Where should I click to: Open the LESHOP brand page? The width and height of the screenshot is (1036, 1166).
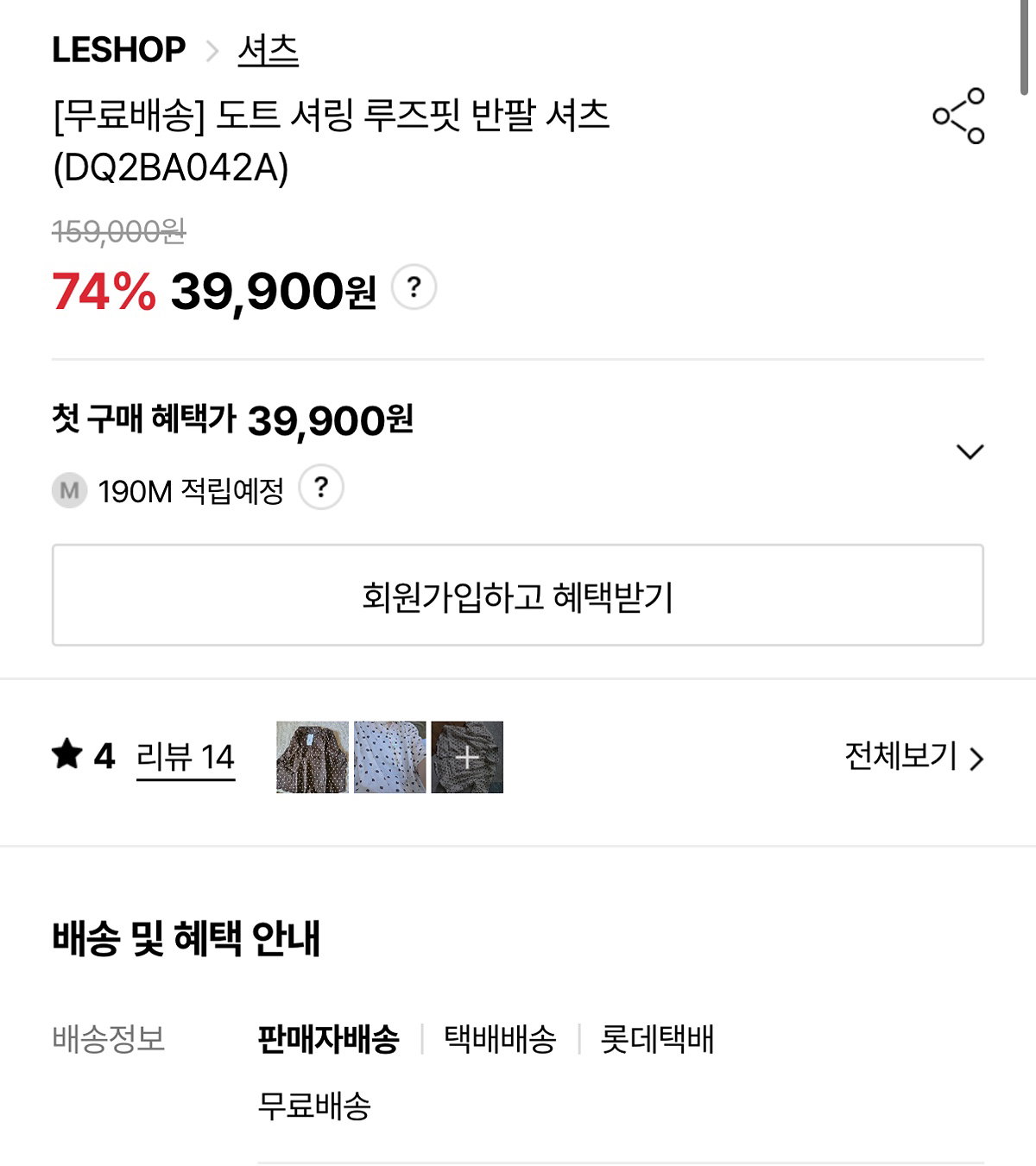click(118, 50)
